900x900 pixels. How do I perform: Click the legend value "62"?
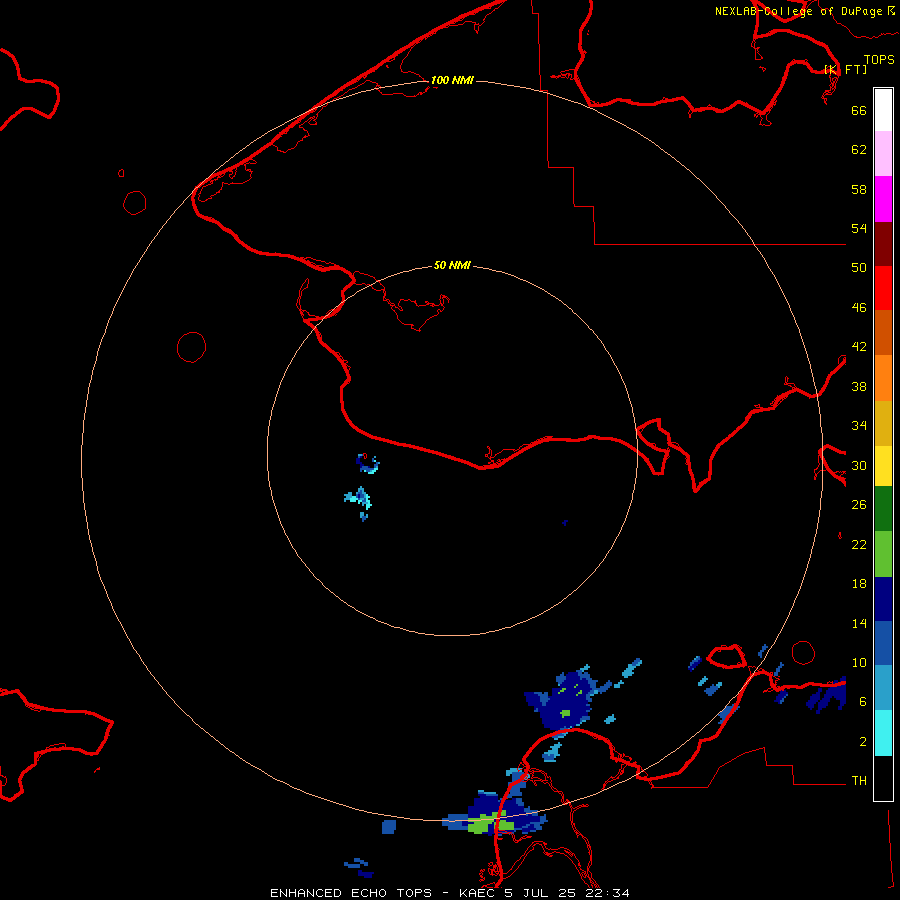coord(859,150)
